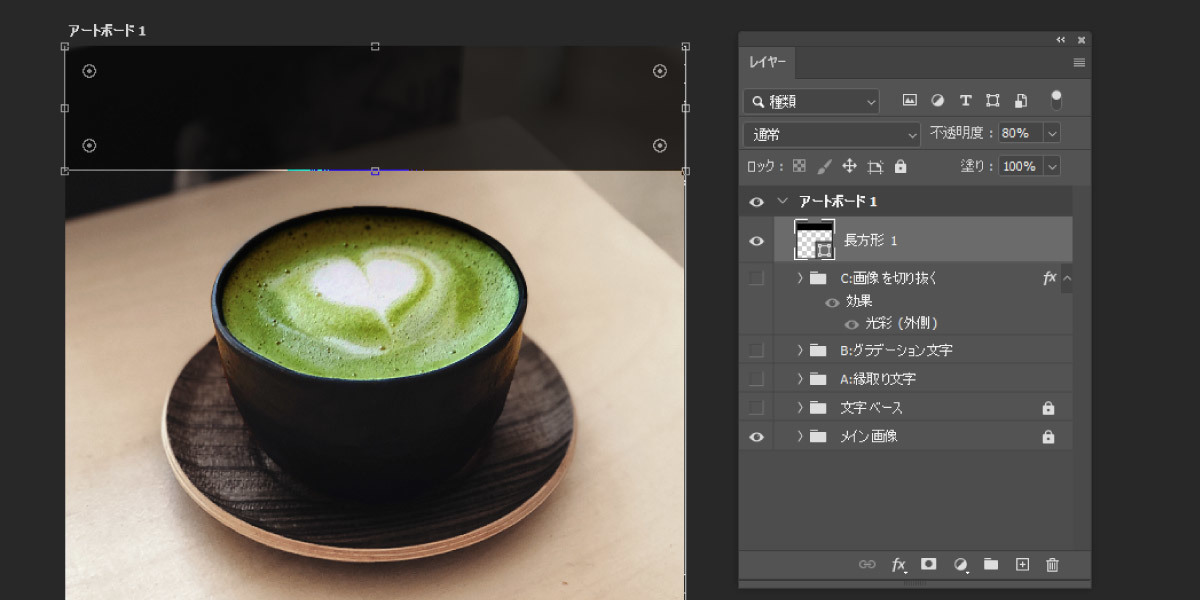Open the 塗り fill slider arrow

coord(1051,166)
